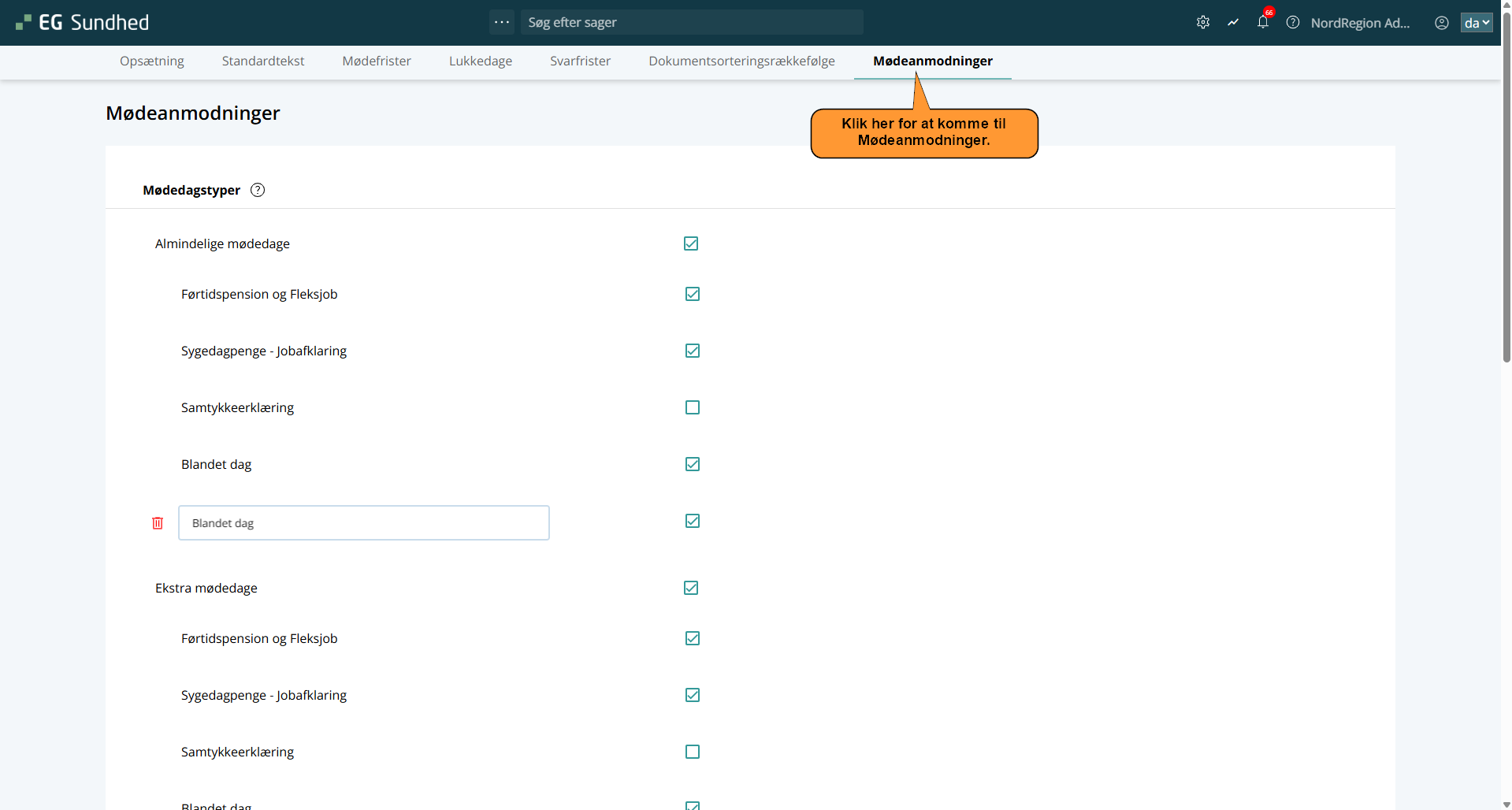Focus the Blandet dag text field
This screenshot has width=1512, height=810.
click(x=363, y=523)
